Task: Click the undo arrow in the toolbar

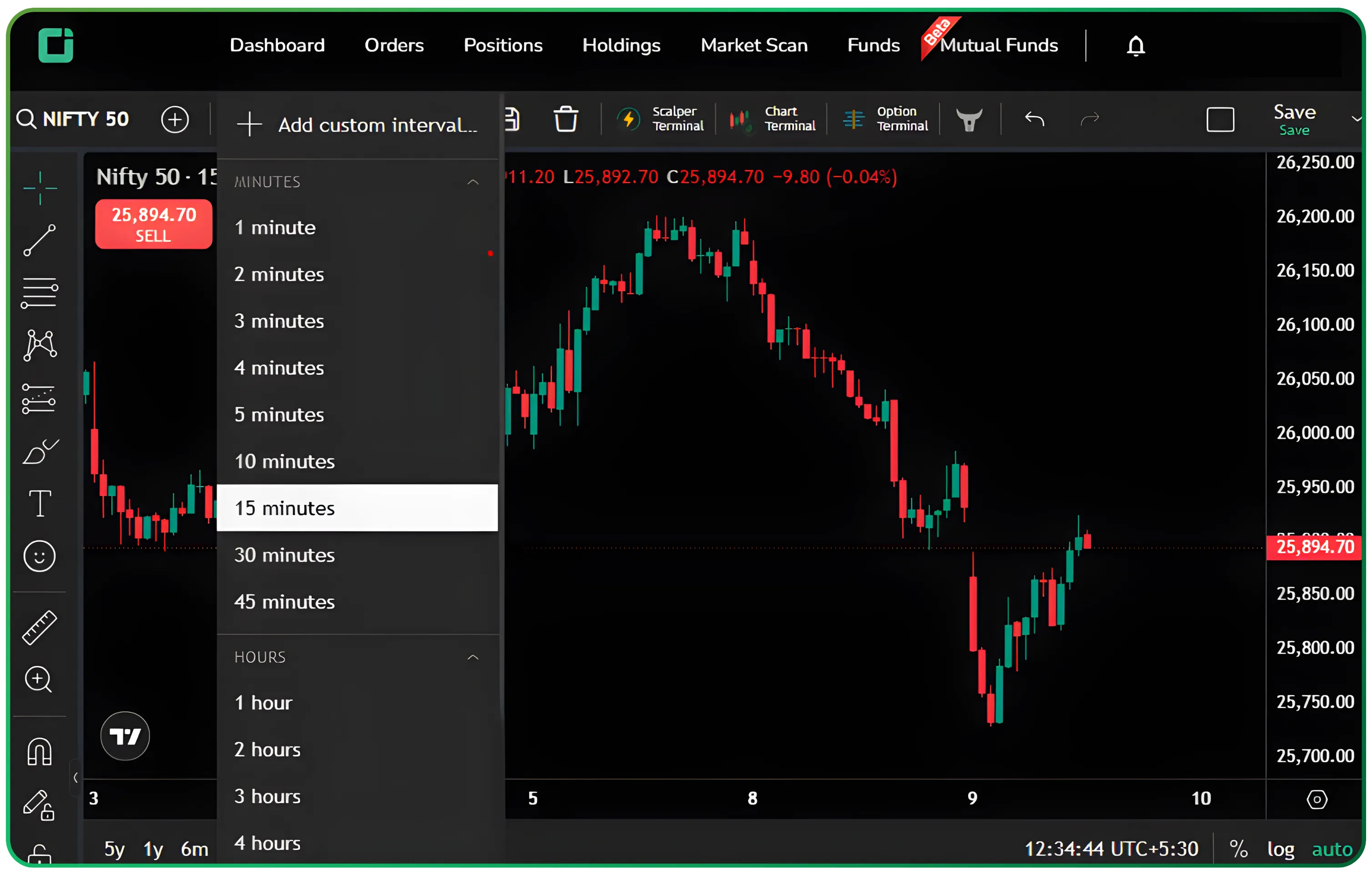Action: click(x=1034, y=119)
